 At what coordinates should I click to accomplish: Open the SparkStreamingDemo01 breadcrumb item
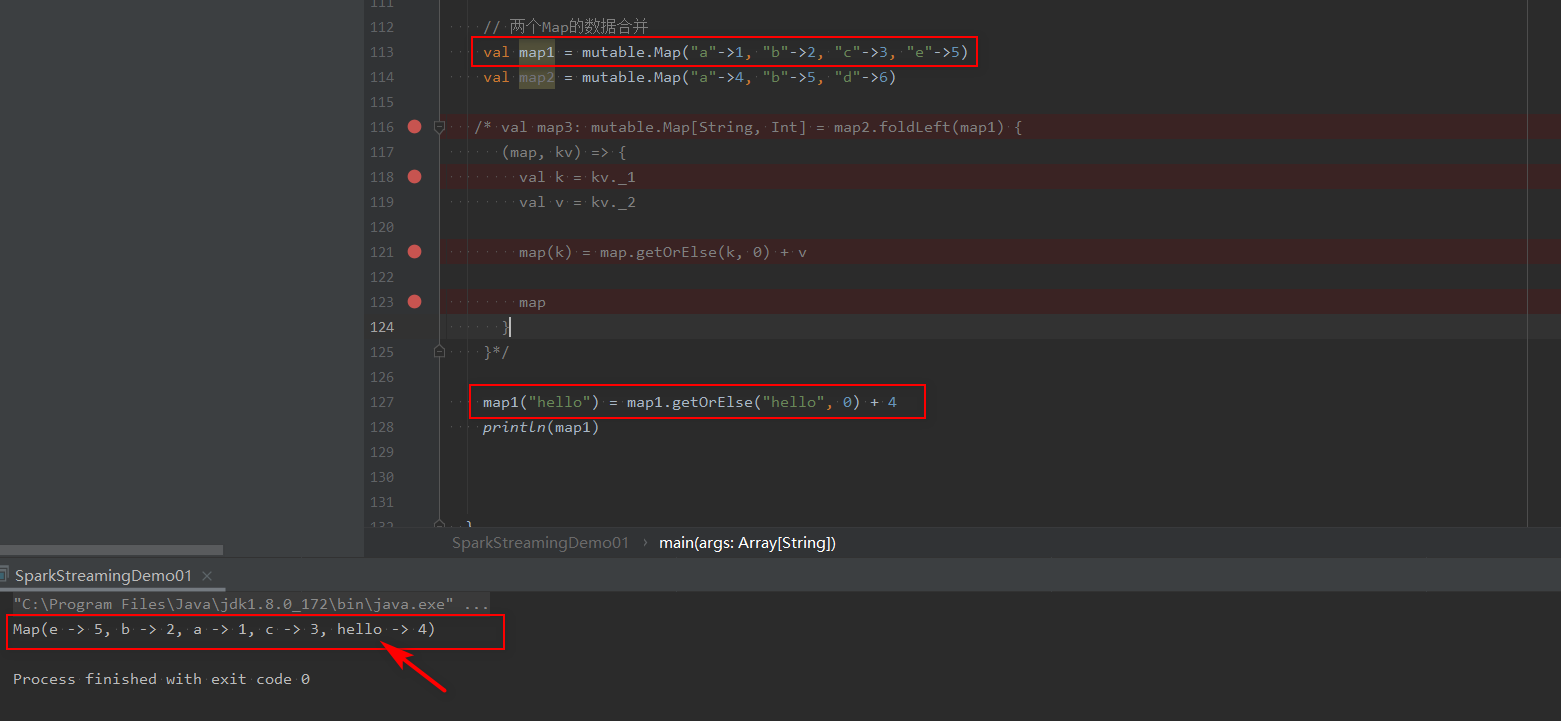[540, 542]
